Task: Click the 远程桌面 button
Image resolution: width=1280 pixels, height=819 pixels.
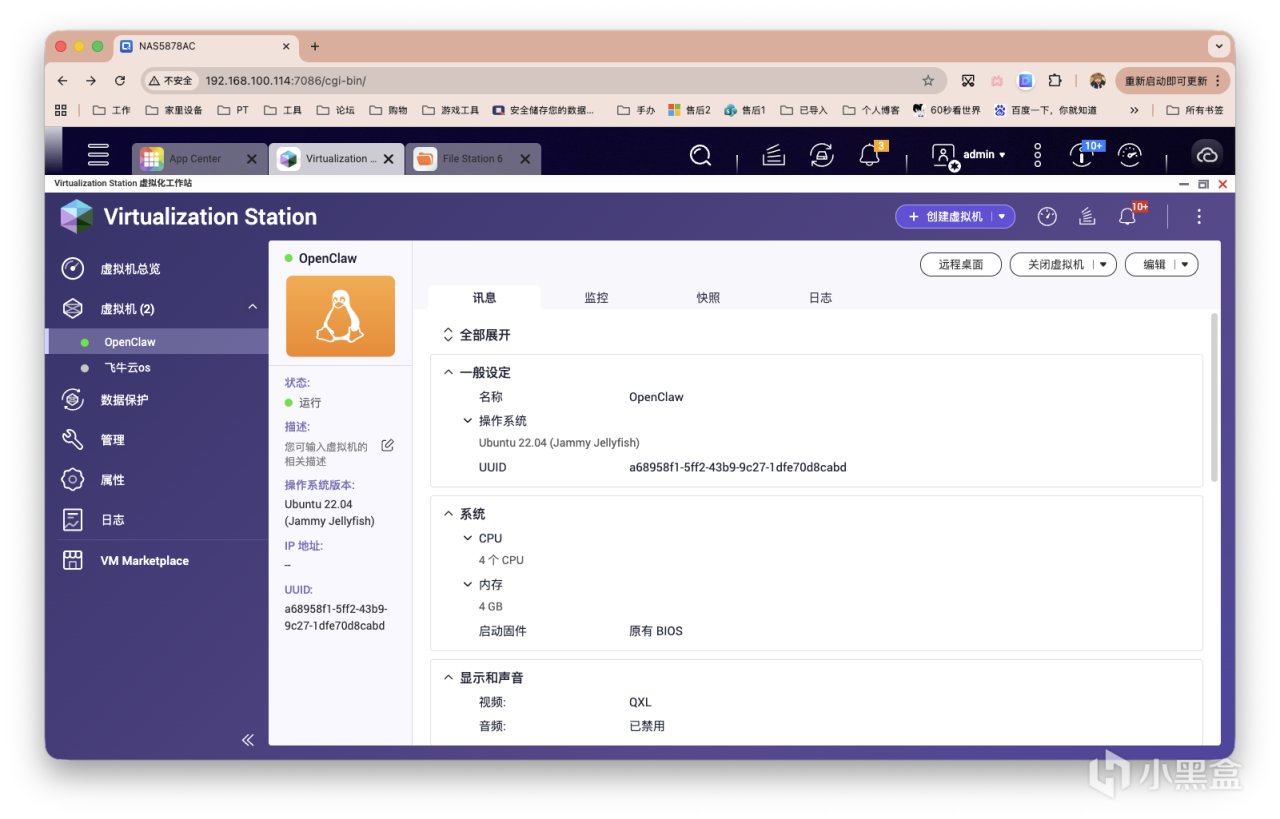Action: point(961,265)
